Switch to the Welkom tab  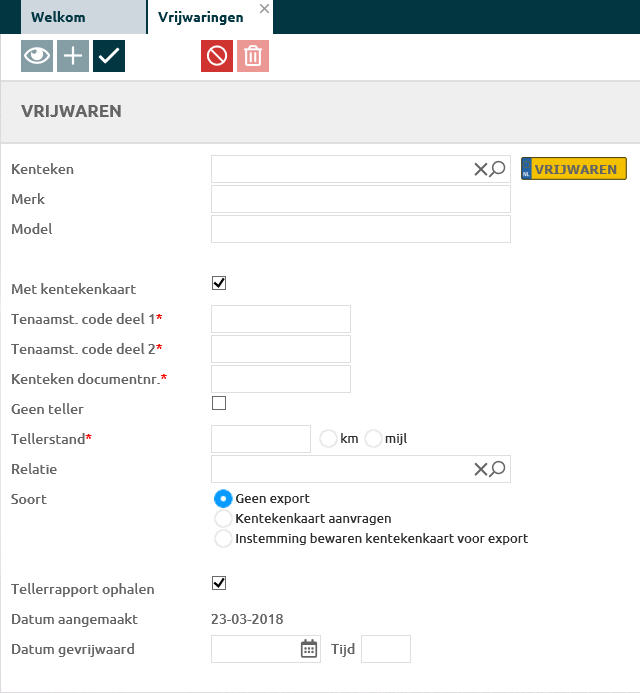point(58,17)
